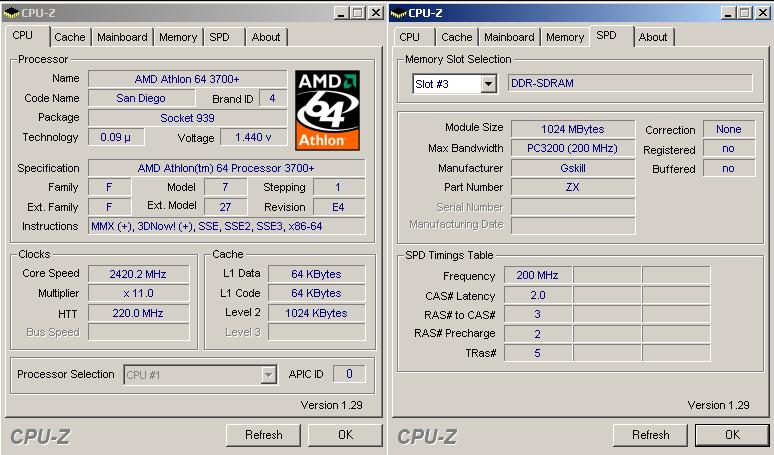Close the right CPU-Z window

tap(763, 13)
